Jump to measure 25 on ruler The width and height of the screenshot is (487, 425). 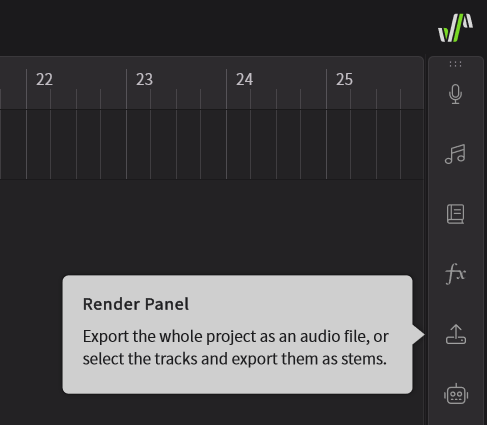click(344, 79)
